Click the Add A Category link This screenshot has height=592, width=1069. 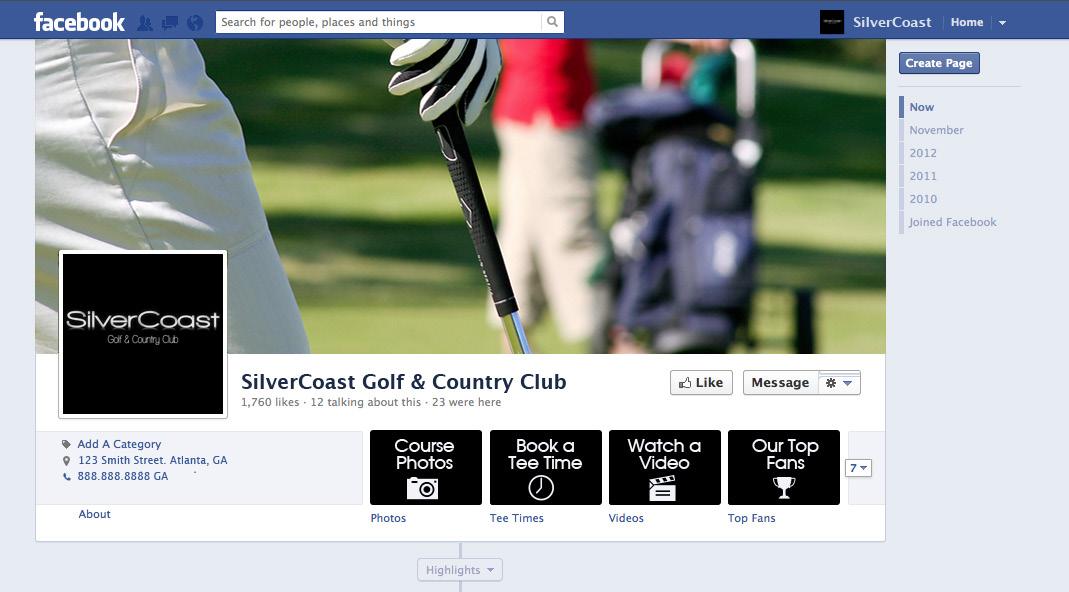pos(119,444)
